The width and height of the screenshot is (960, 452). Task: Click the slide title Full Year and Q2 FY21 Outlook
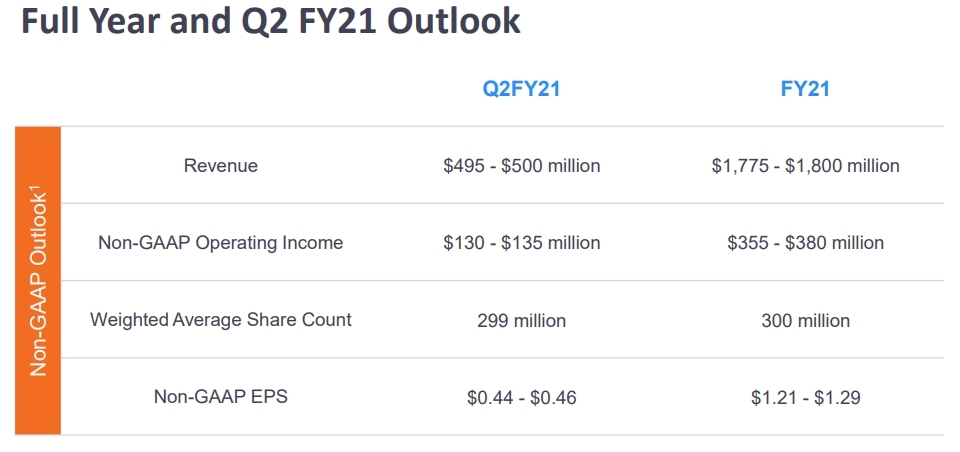coord(271,23)
